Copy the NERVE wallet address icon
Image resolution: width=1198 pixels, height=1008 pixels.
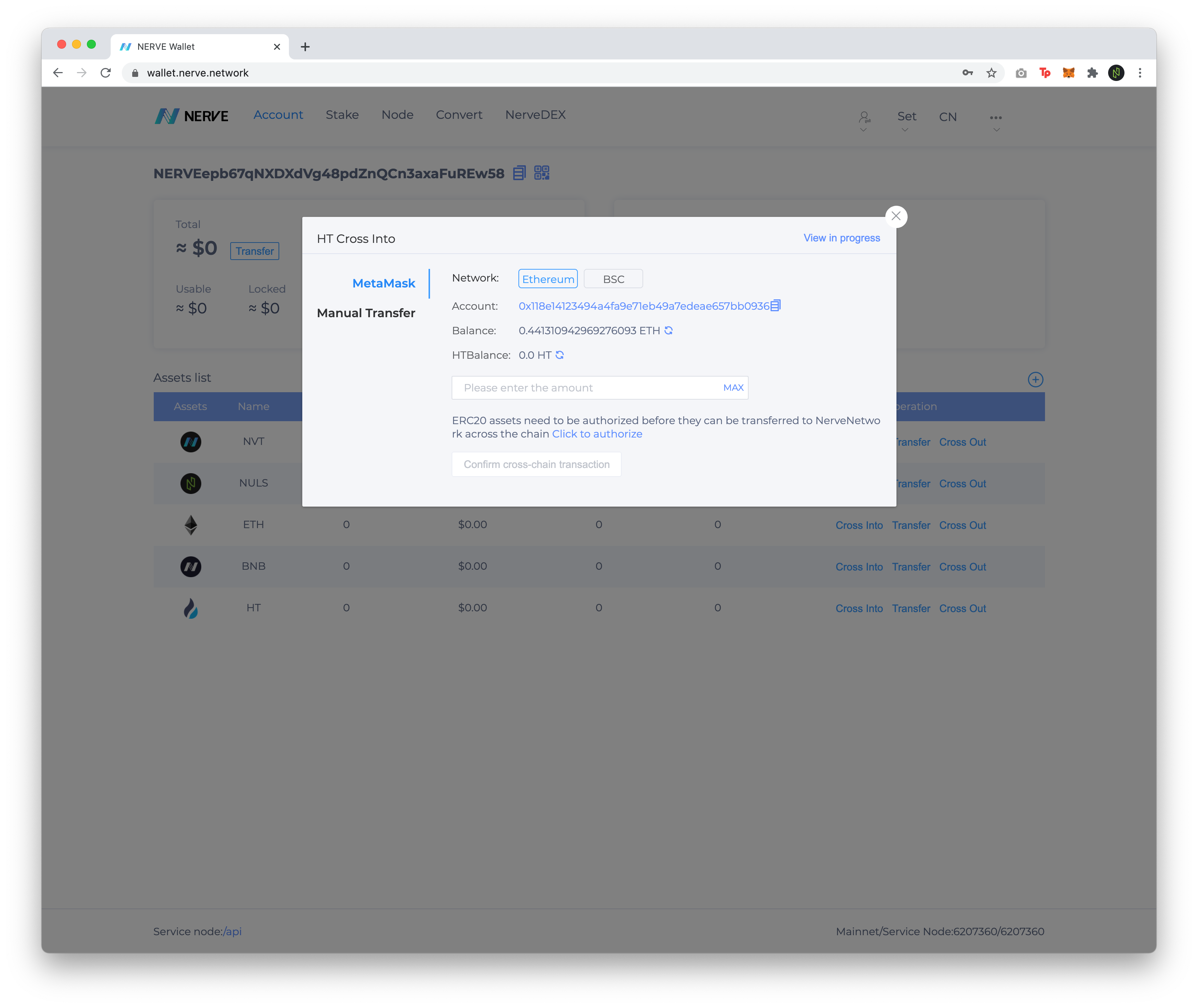coord(519,173)
